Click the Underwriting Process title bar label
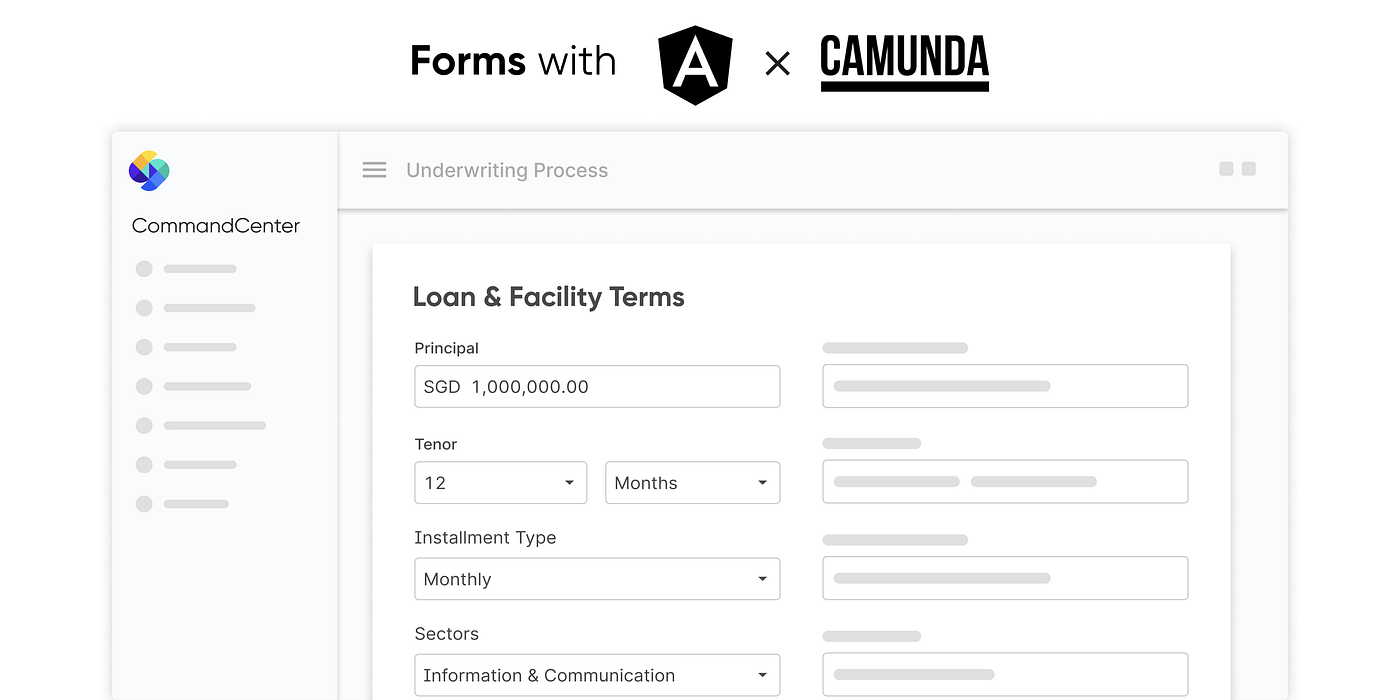Image resolution: width=1400 pixels, height=700 pixels. click(x=506, y=170)
